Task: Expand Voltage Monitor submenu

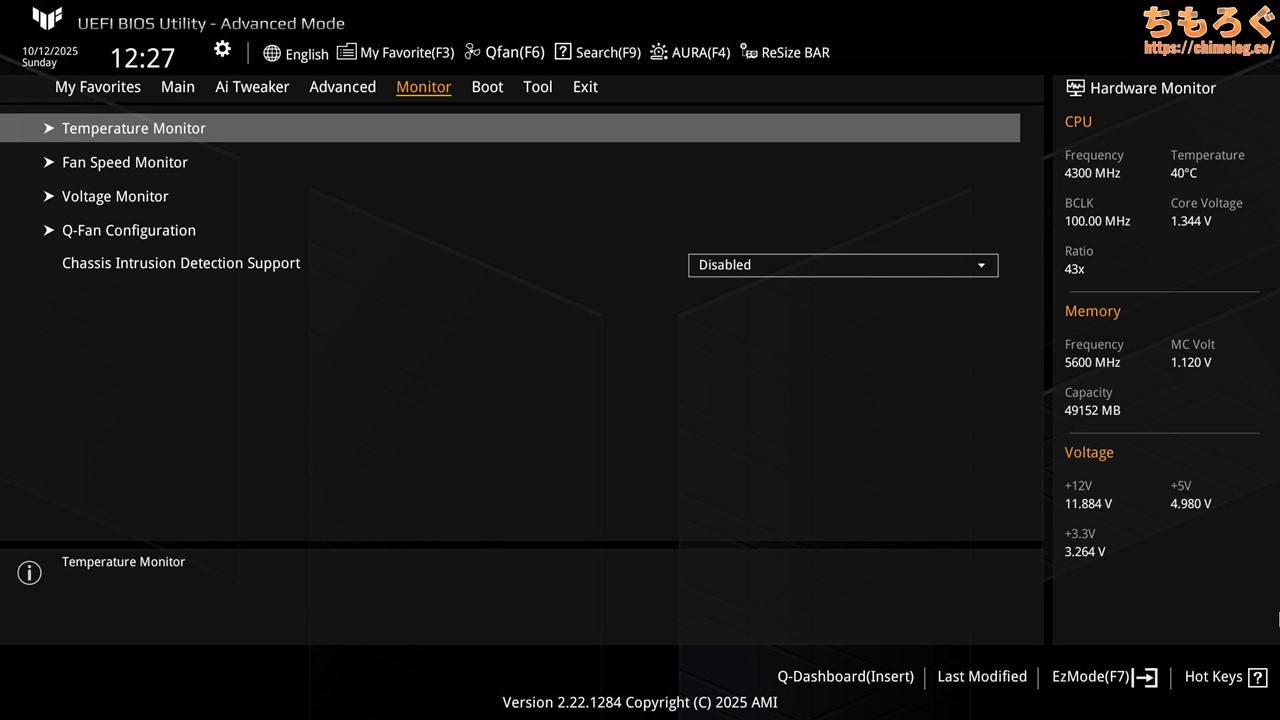Action: tap(115, 196)
